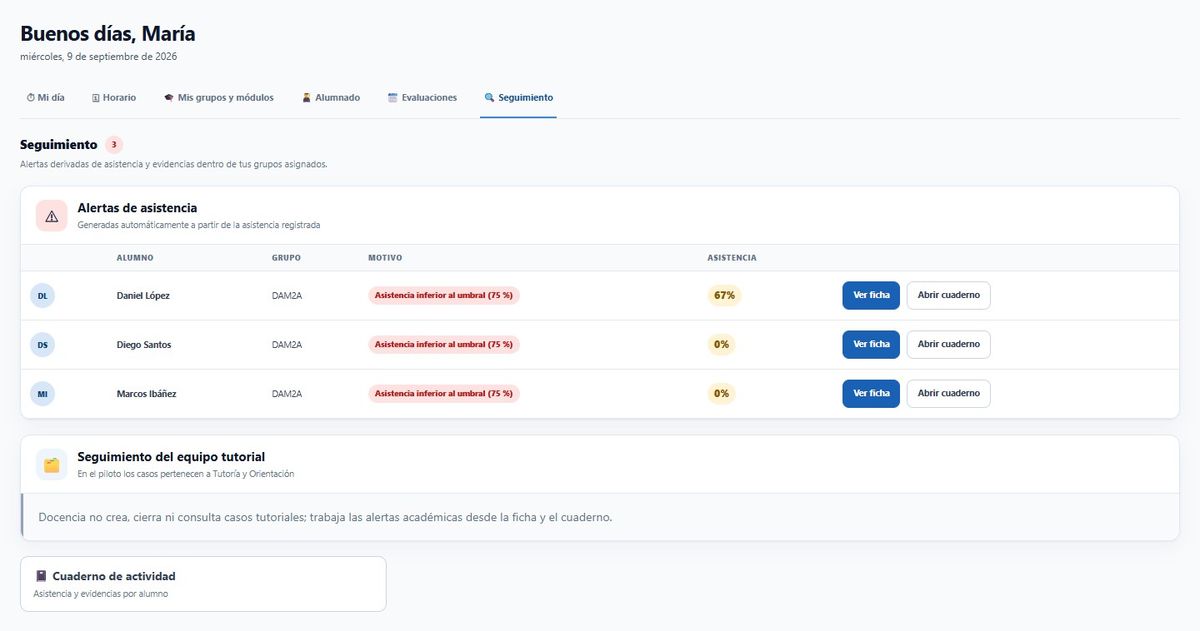The width and height of the screenshot is (1200, 631).
Task: Click the name Marcos Ibáñez
Action: pos(147,394)
